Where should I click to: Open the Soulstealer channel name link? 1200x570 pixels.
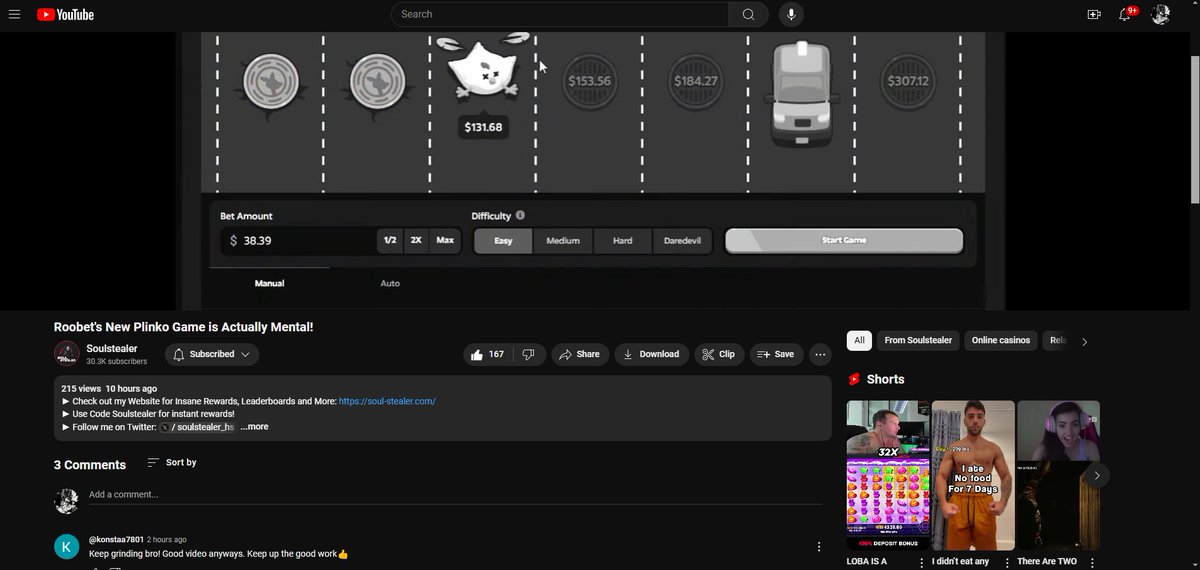pos(112,348)
